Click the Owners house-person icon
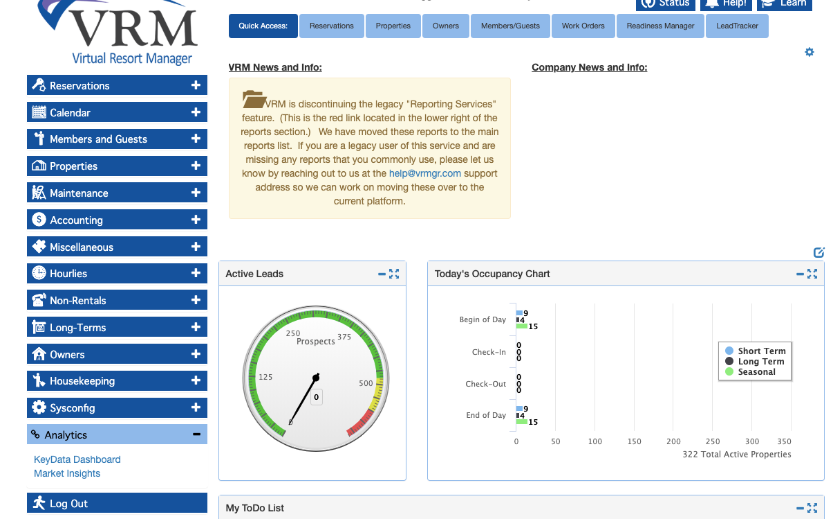This screenshot has width=833, height=519. [x=38, y=354]
